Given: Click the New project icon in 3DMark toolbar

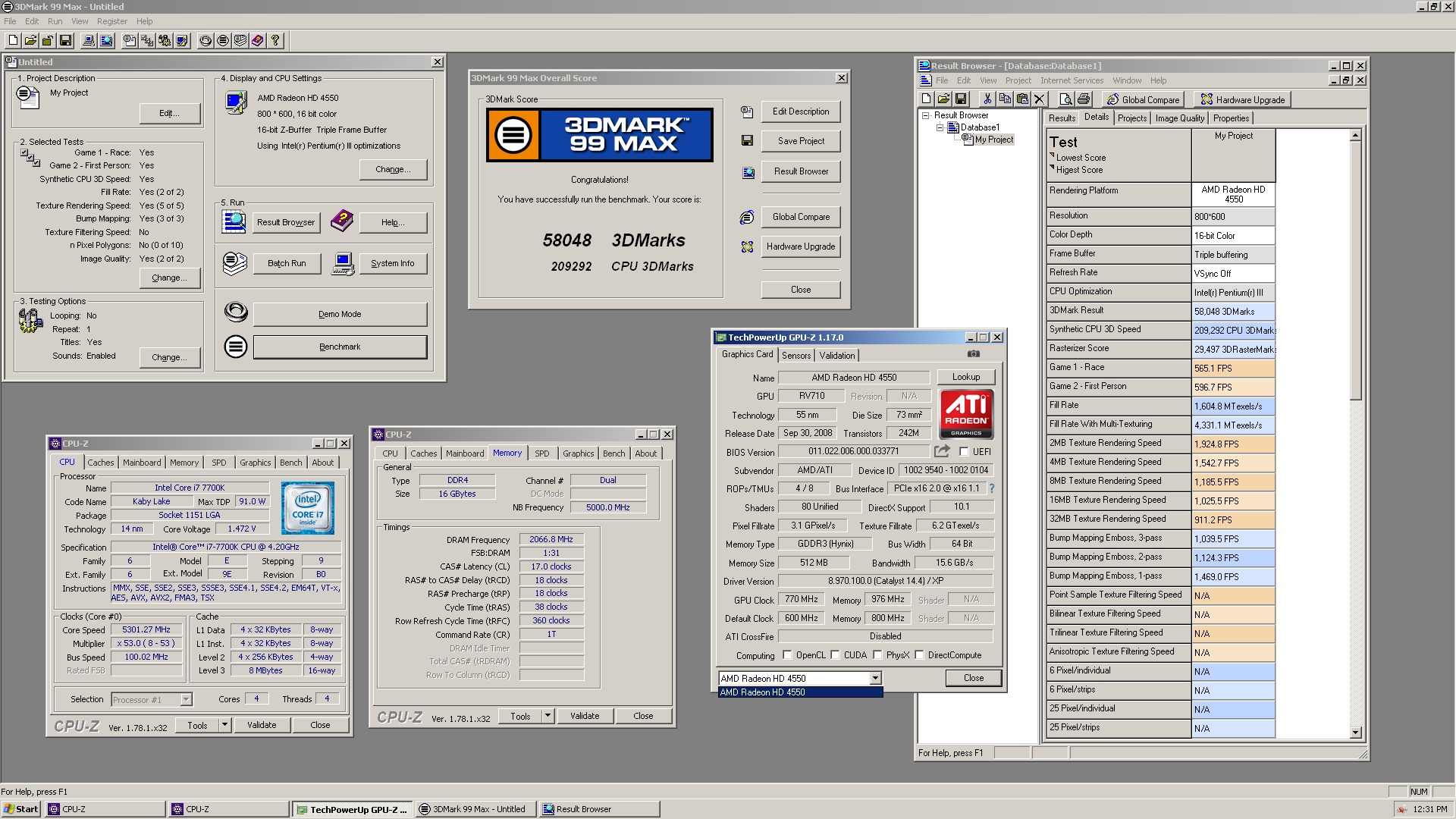Looking at the screenshot, I should [13, 41].
